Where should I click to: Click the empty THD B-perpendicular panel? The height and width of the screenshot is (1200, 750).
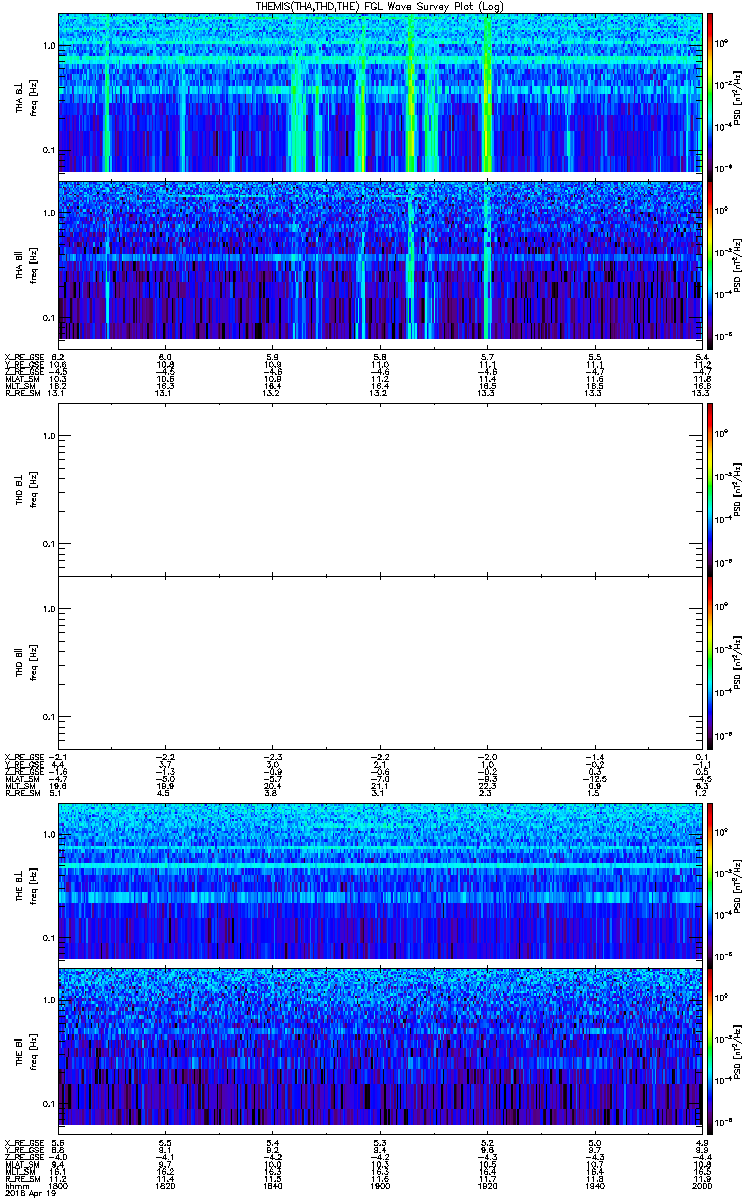coord(379,489)
